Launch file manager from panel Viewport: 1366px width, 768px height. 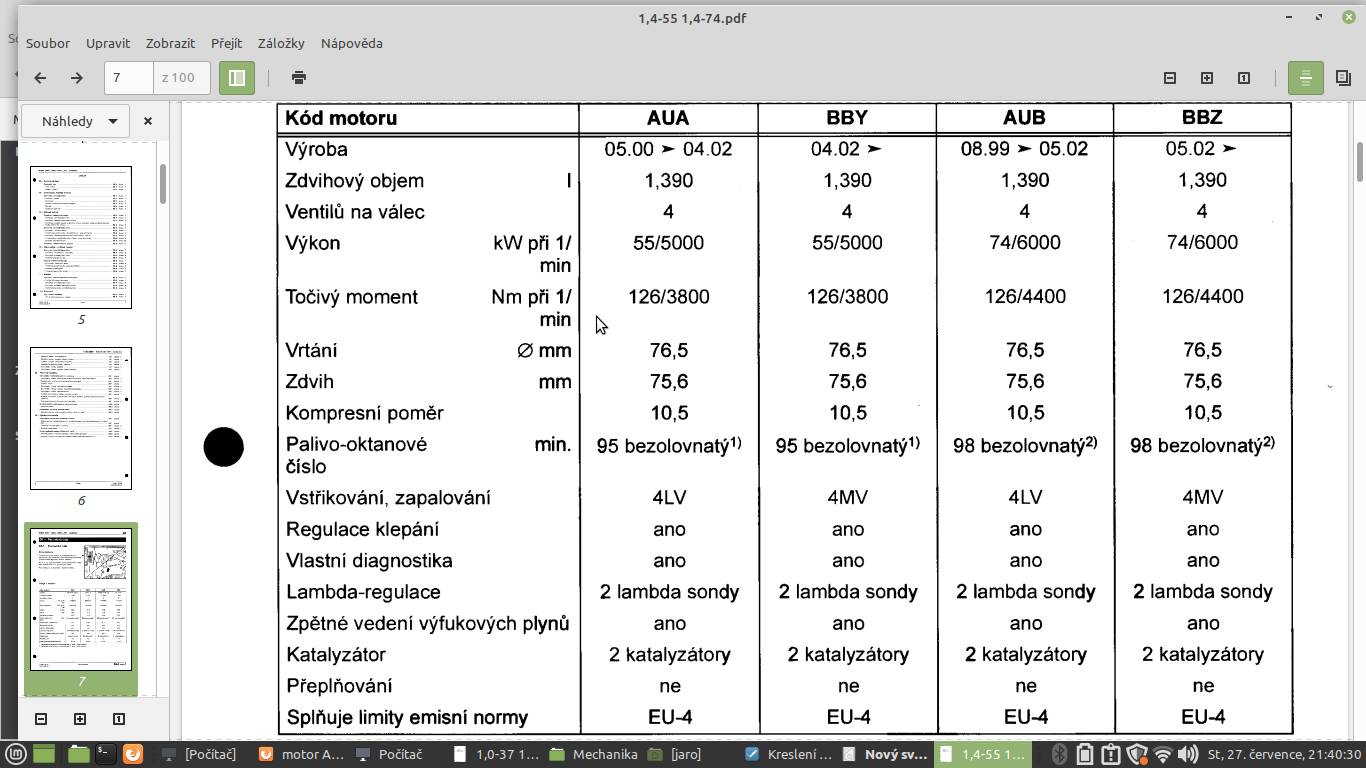pyautogui.click(x=77, y=754)
